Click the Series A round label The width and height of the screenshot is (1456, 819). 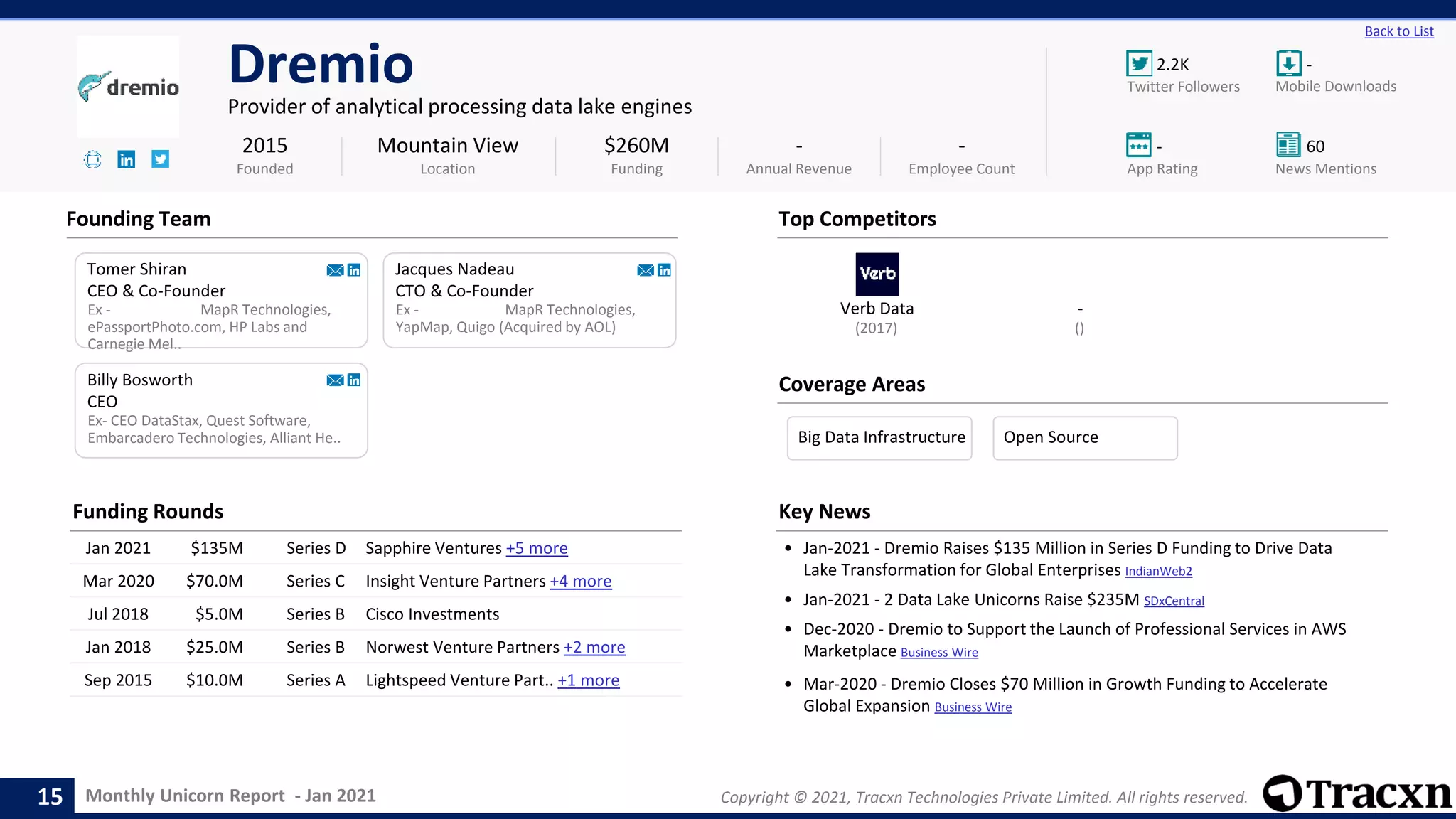tap(316, 680)
